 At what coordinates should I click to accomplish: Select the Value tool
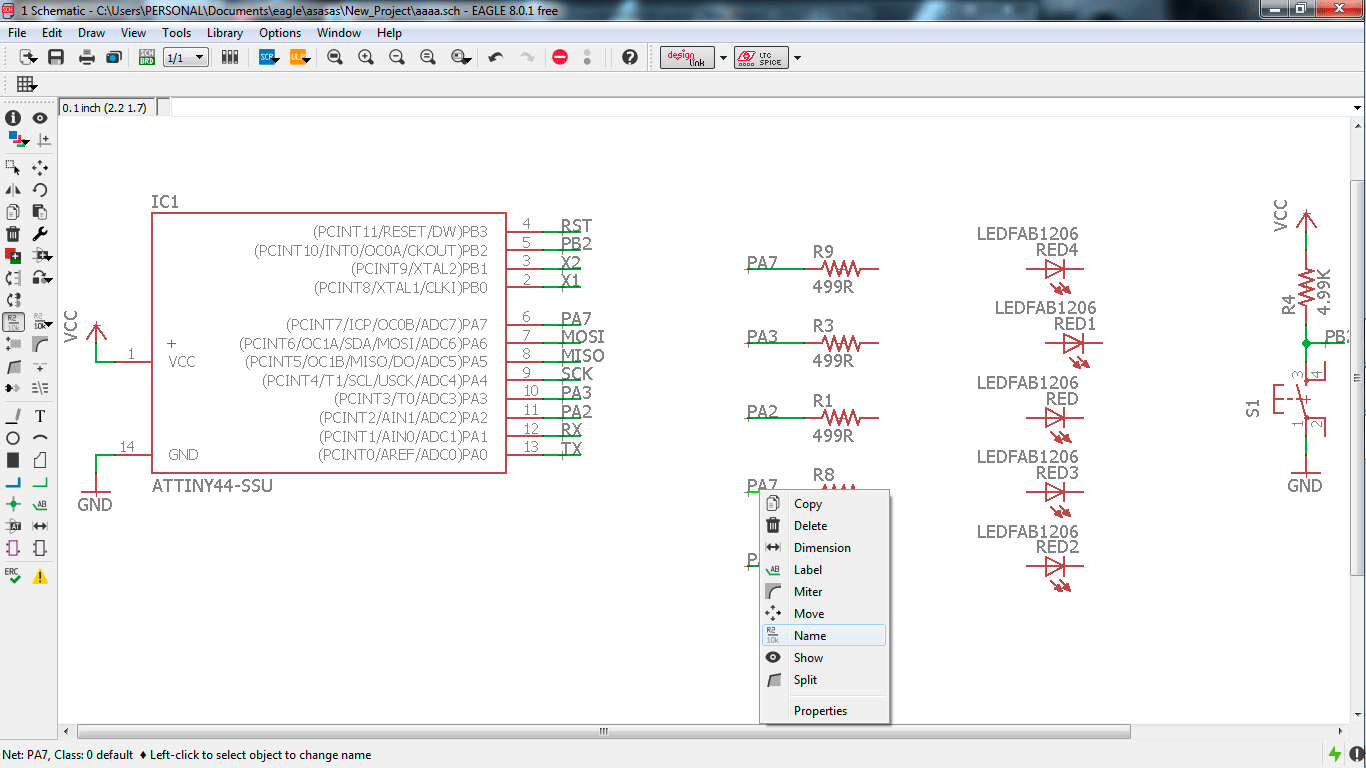tap(42, 322)
